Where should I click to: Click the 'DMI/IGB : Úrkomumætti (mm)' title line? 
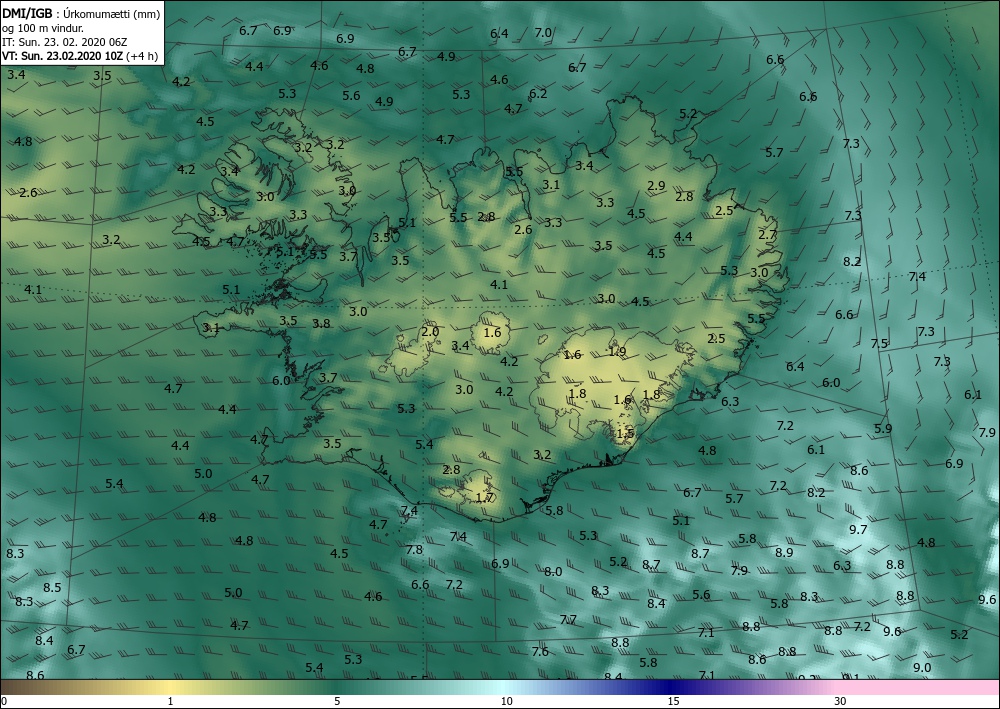coord(81,13)
